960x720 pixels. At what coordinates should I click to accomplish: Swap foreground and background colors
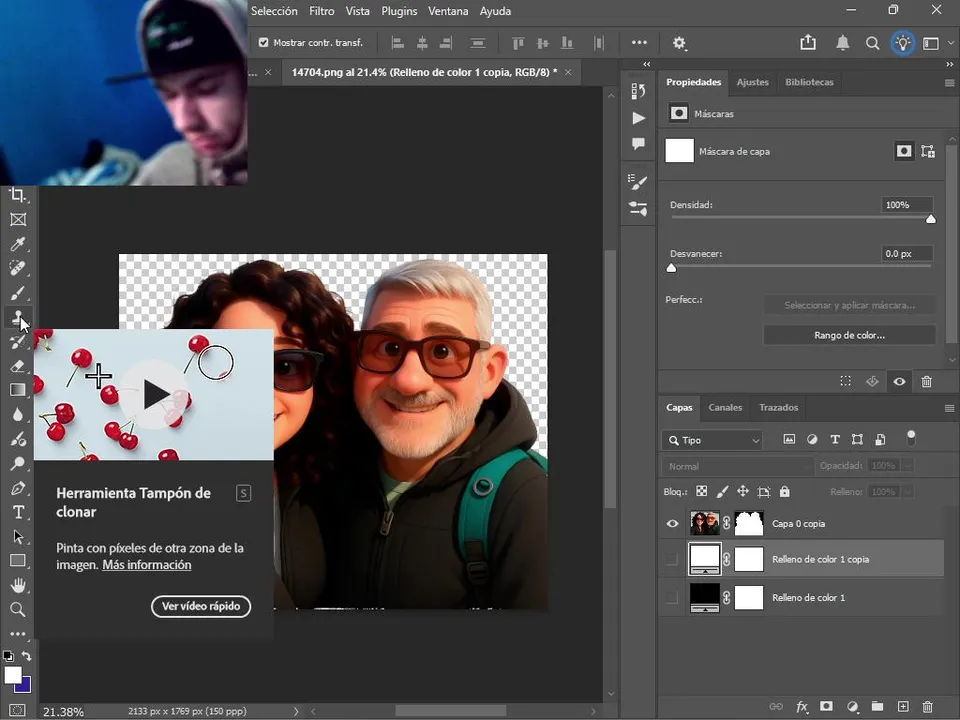pos(26,656)
